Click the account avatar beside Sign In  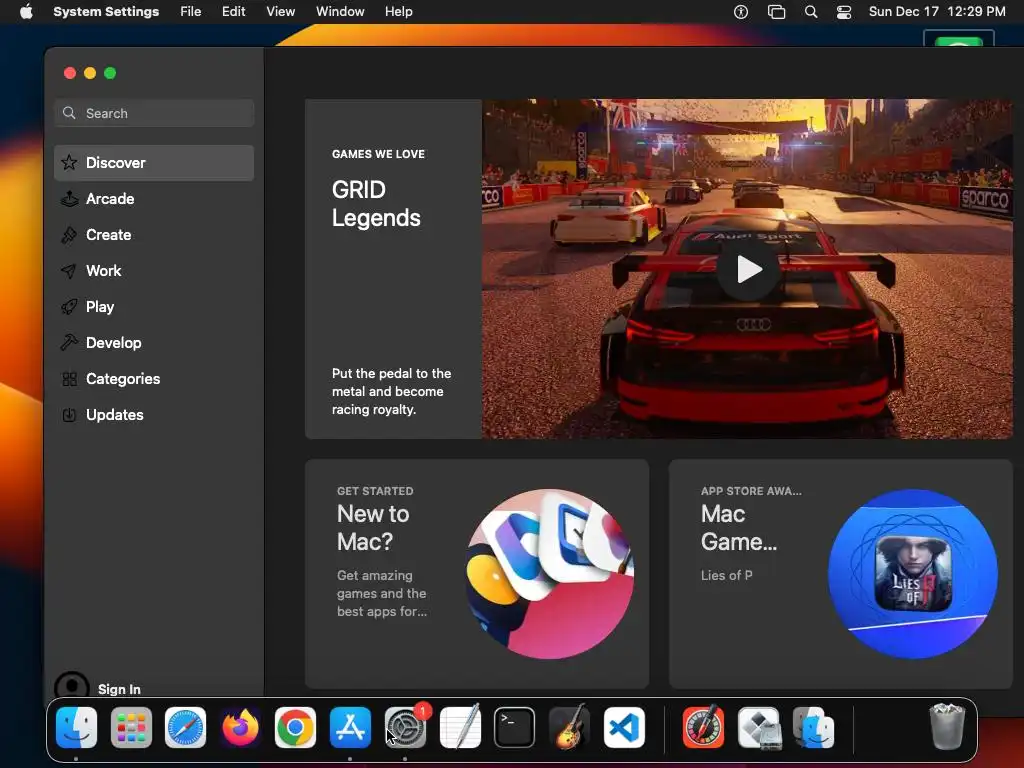pos(72,686)
